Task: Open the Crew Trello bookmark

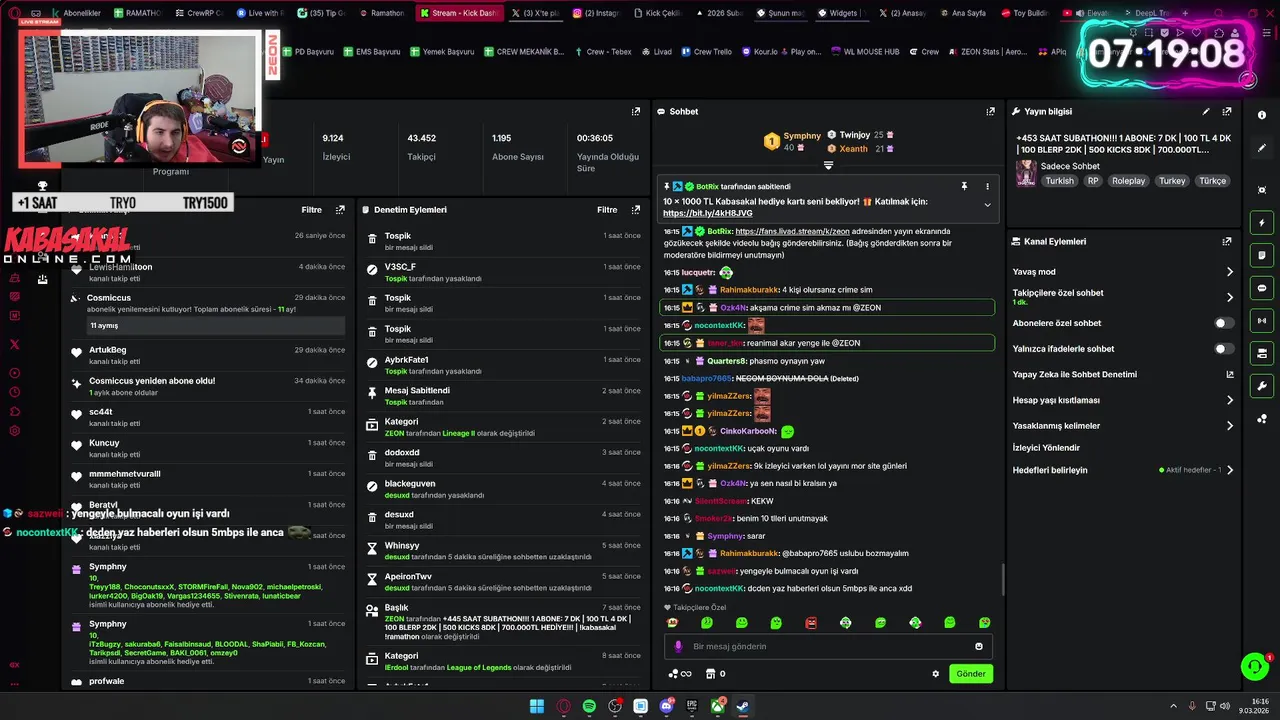Action: point(707,51)
